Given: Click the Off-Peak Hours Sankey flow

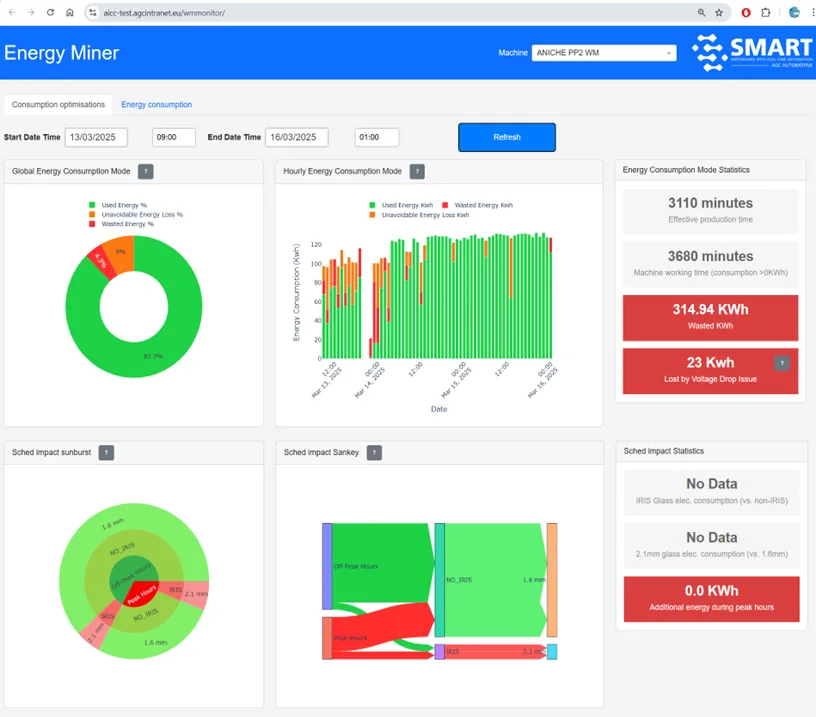Looking at the screenshot, I should (x=380, y=565).
